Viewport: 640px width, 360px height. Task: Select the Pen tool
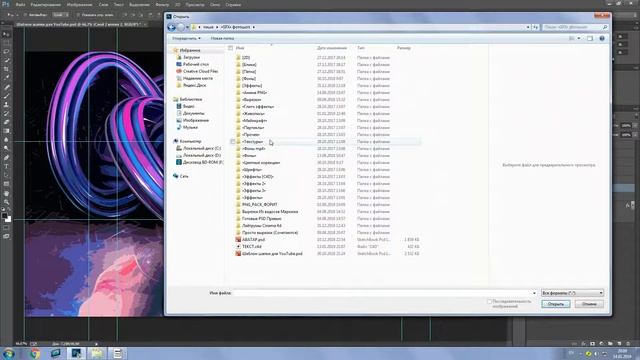(x=7, y=158)
